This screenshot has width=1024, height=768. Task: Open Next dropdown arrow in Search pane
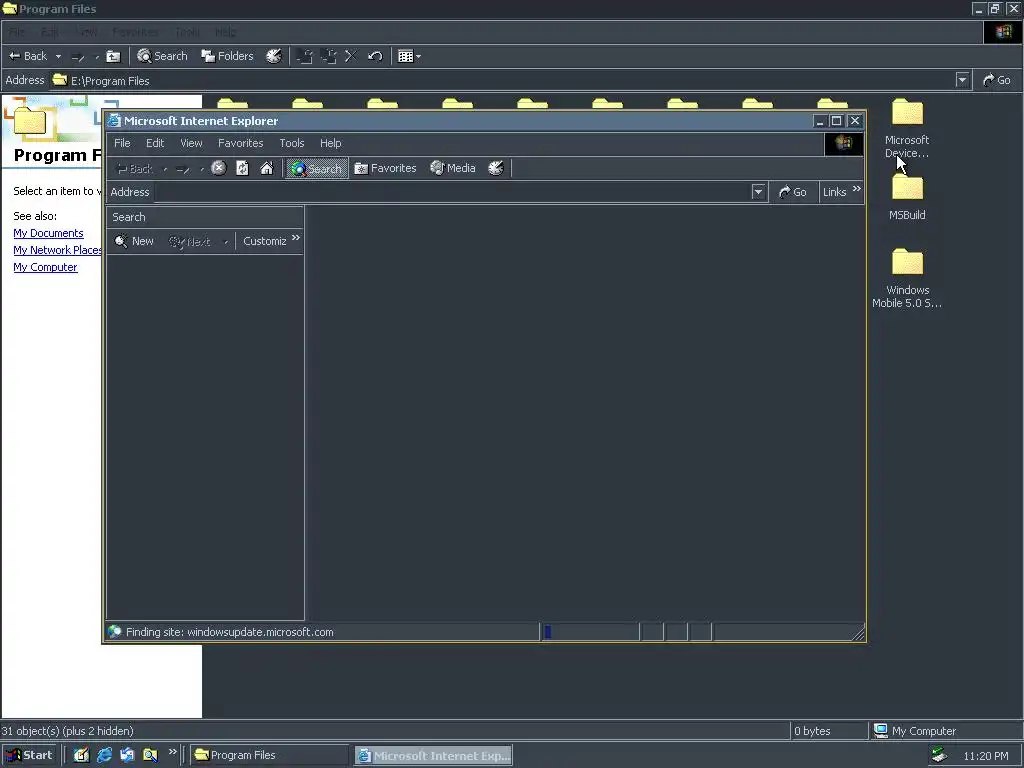226,242
